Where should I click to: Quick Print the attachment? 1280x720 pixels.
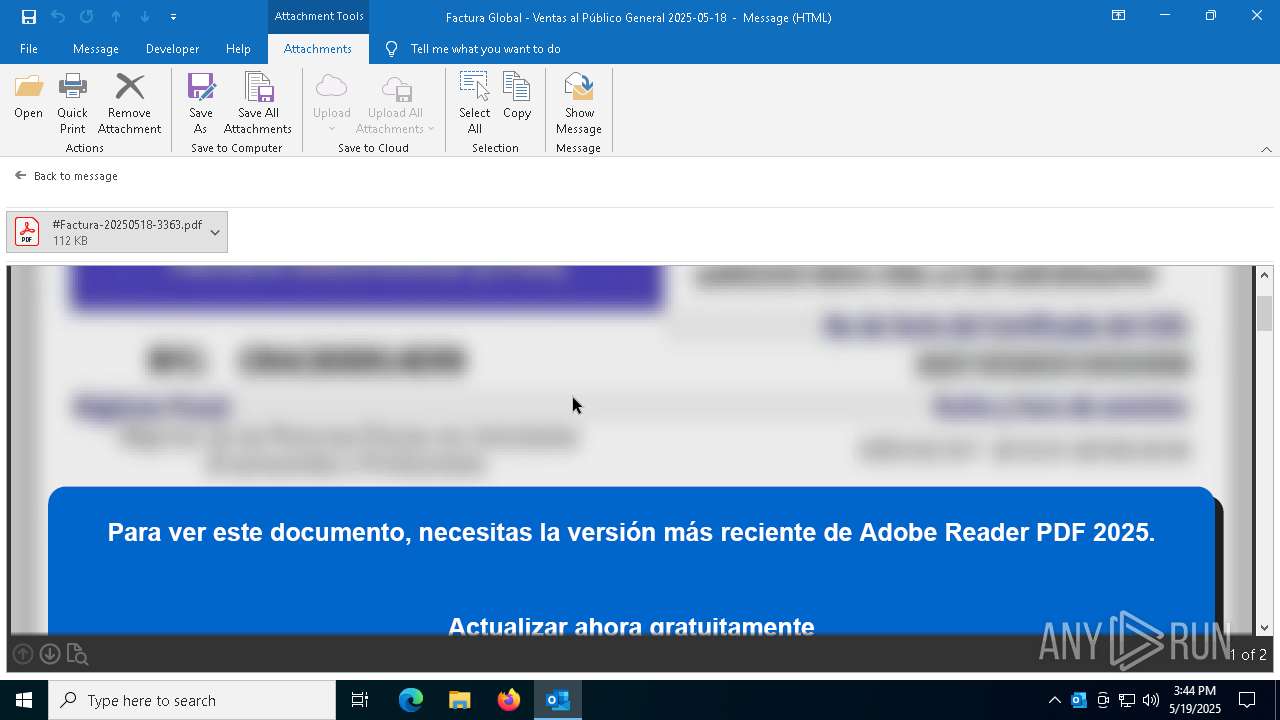point(72,104)
